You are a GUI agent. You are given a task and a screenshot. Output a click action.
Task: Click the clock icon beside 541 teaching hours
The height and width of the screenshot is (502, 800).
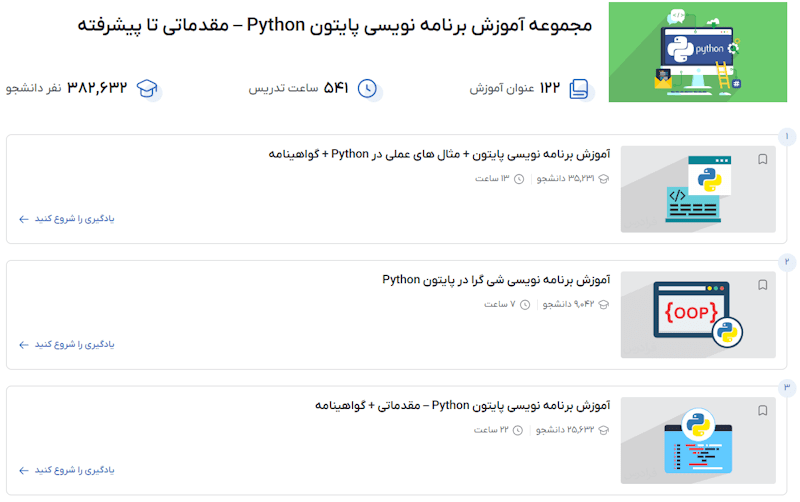[x=368, y=89]
